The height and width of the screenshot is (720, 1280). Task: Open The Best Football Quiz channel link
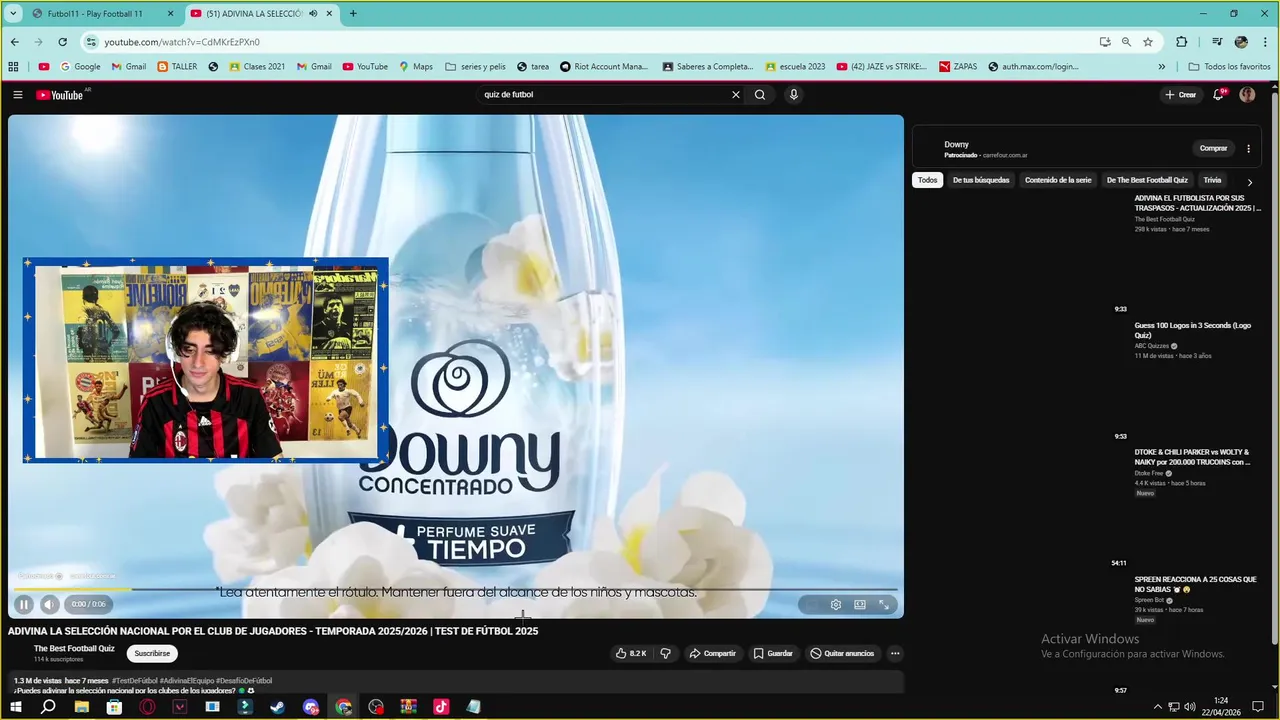(x=74, y=648)
